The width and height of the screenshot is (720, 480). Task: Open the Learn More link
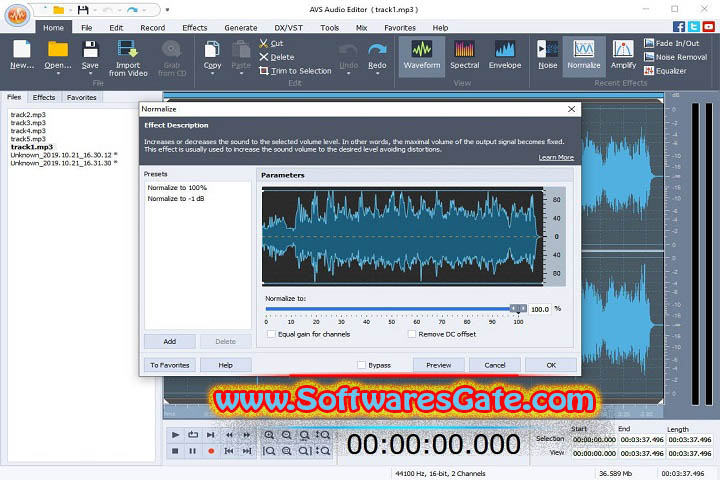(x=556, y=157)
